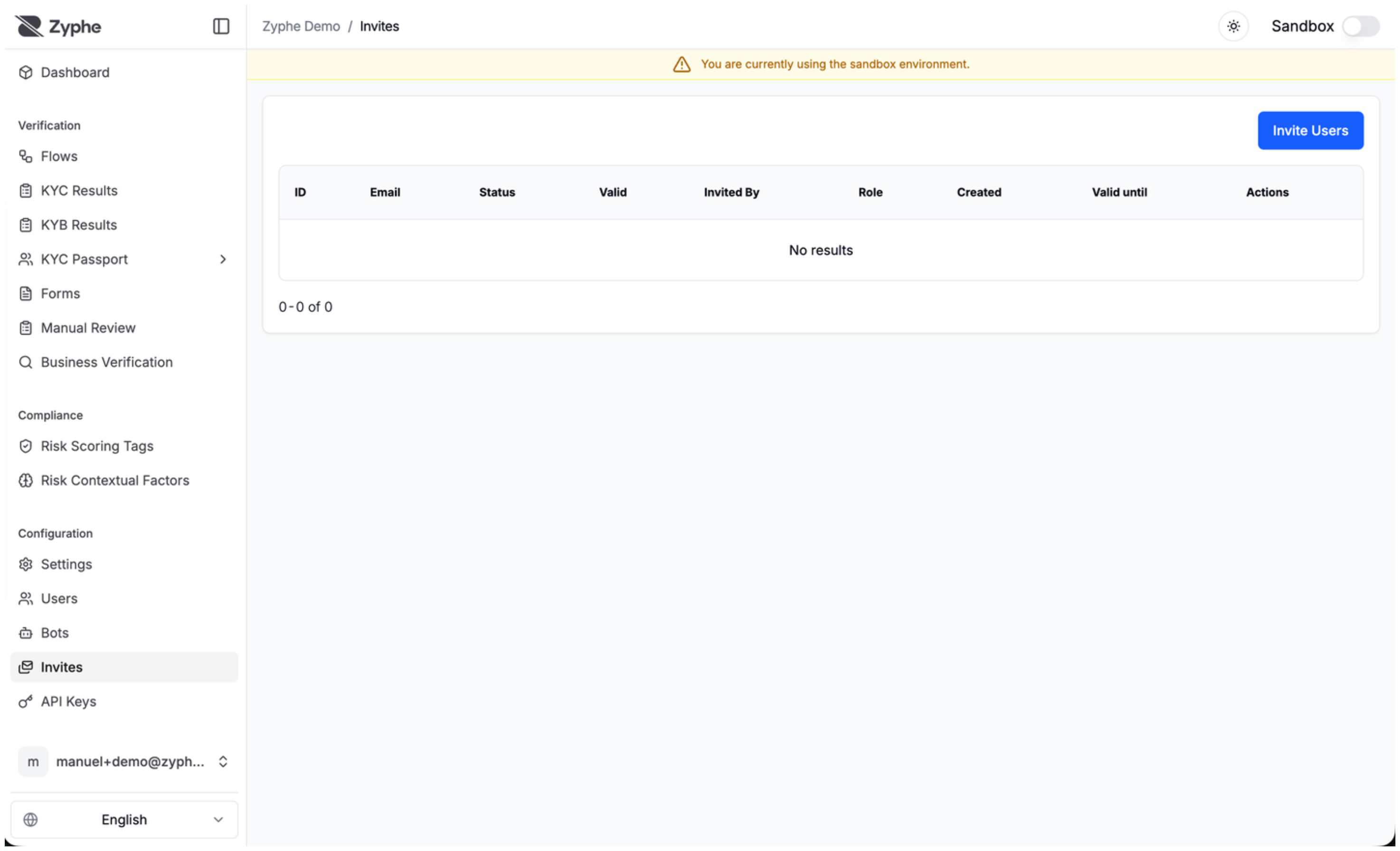Expand the KYC Passport submenu chevron
Screen dimensions: 1400x851
(x=223, y=260)
